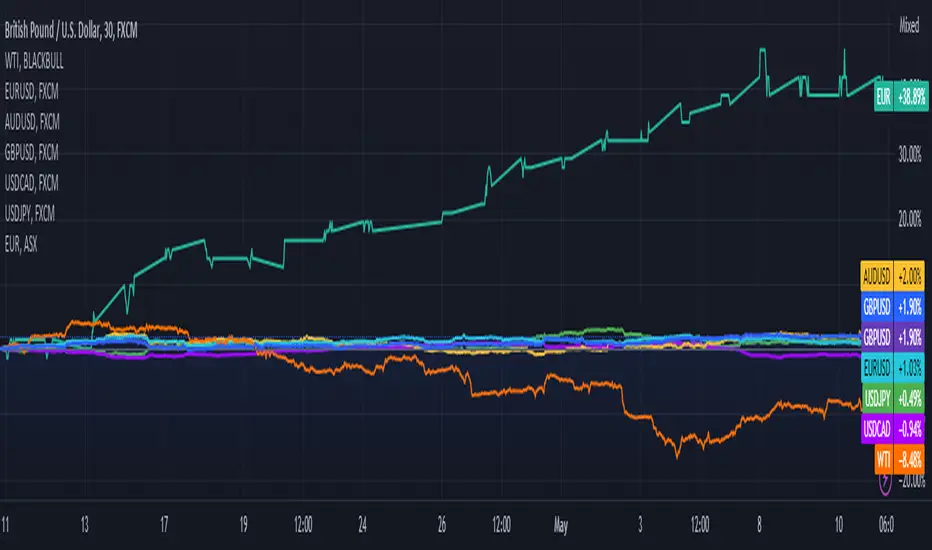Select the USDCAD, FXCM legend entry

tap(32, 183)
